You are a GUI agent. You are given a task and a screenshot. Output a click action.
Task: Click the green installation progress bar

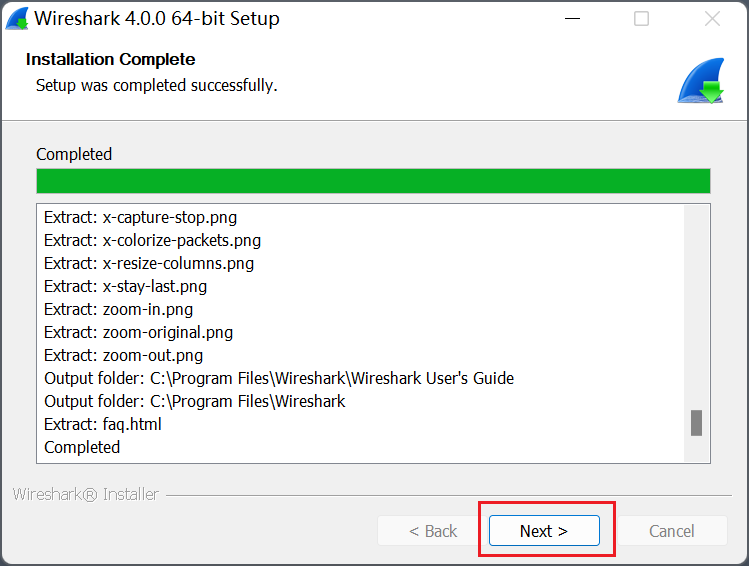click(x=373, y=181)
